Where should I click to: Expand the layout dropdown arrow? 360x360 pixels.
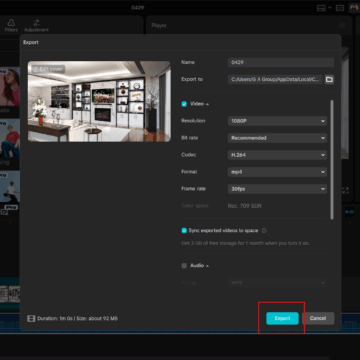click(329, 8)
